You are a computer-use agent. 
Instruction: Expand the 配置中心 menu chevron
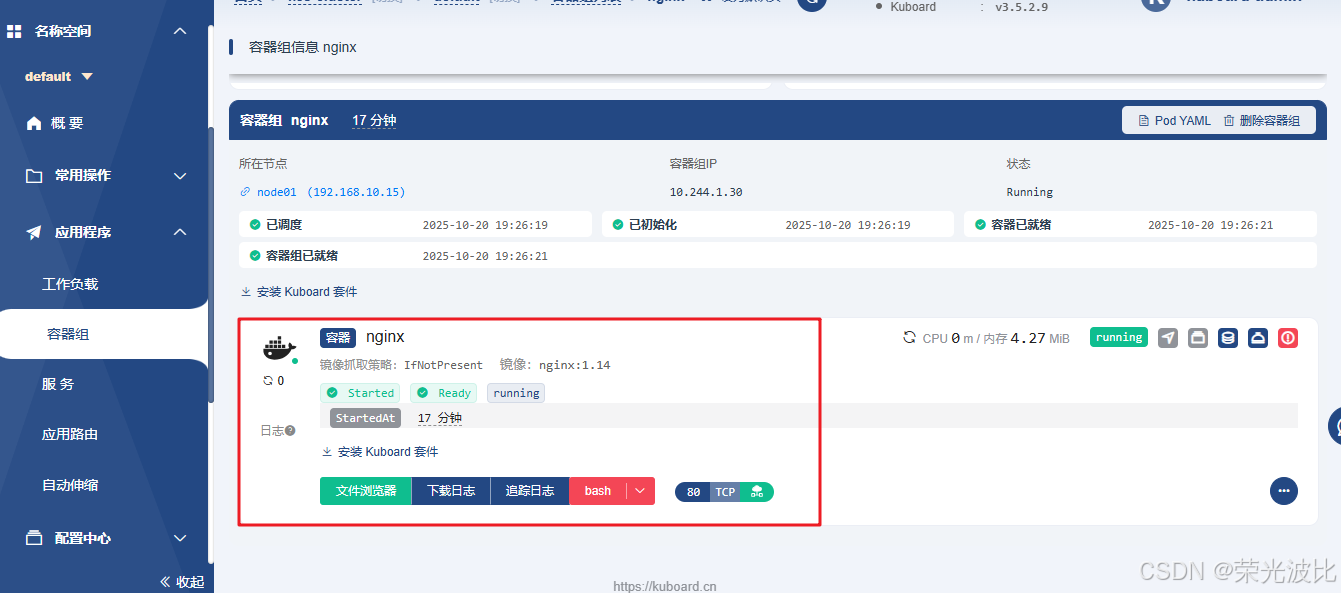[180, 538]
